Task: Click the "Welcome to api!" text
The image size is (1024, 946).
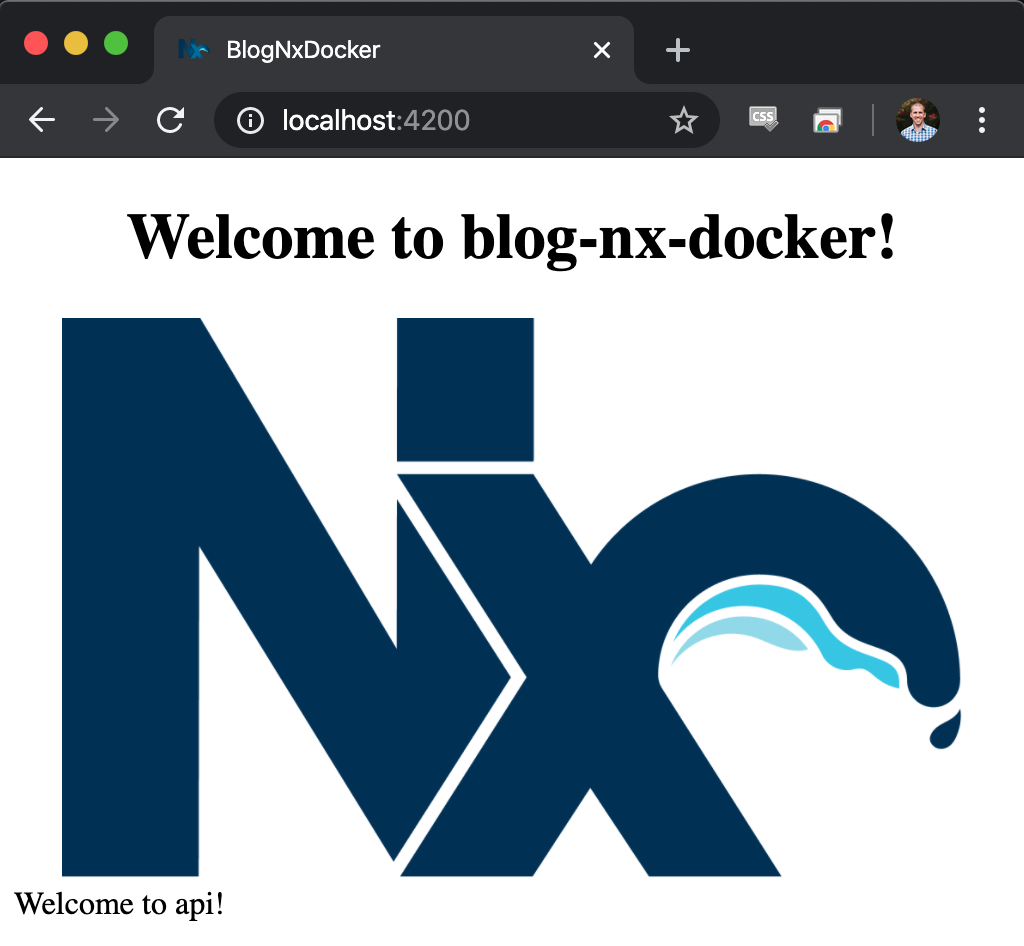Action: 120,904
